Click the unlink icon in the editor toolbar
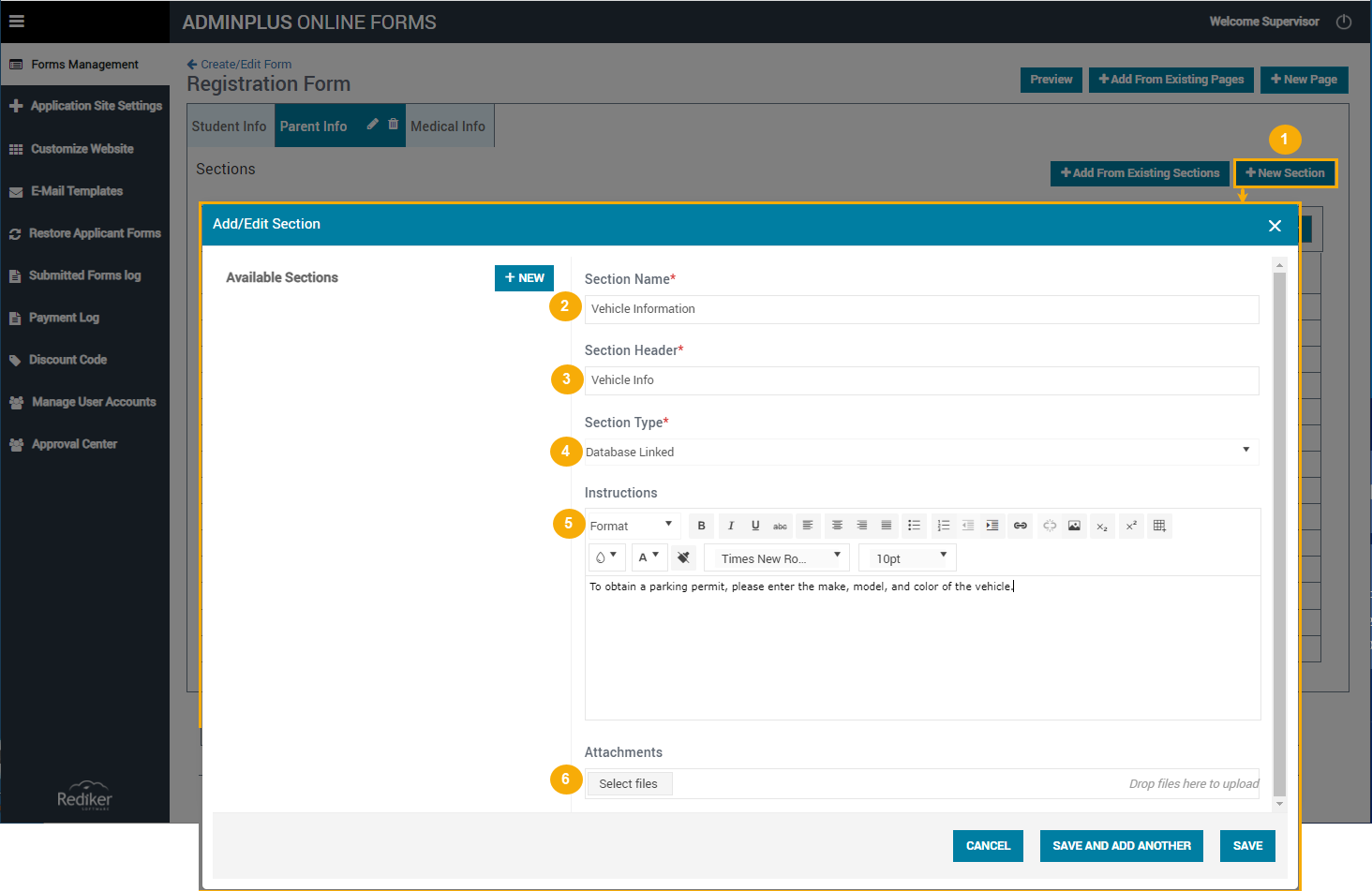This screenshot has width=1372, height=891. pyautogui.click(x=1050, y=526)
